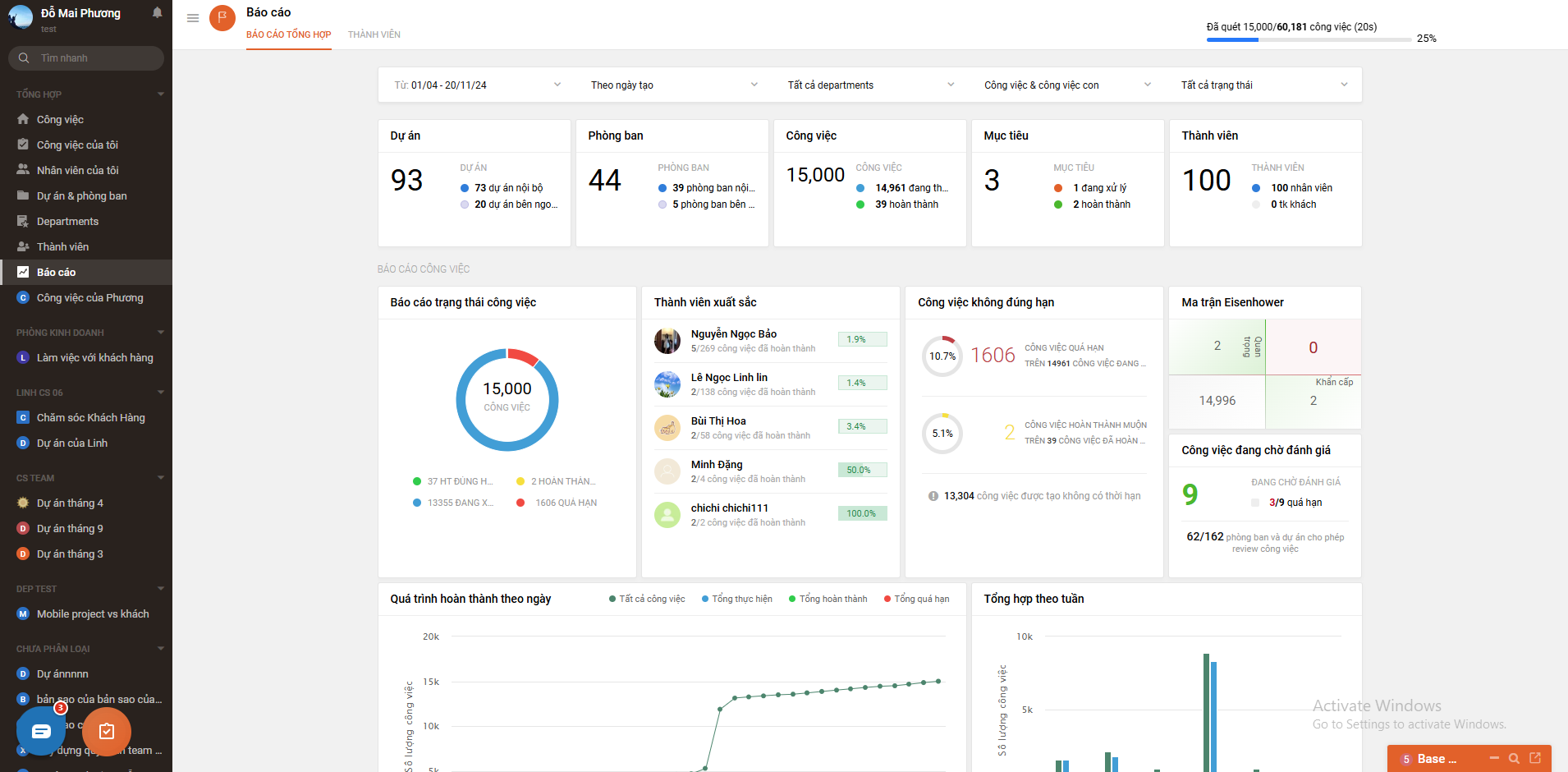
Task: Open Dự án & phòng ban folder icon
Action: 23,195
